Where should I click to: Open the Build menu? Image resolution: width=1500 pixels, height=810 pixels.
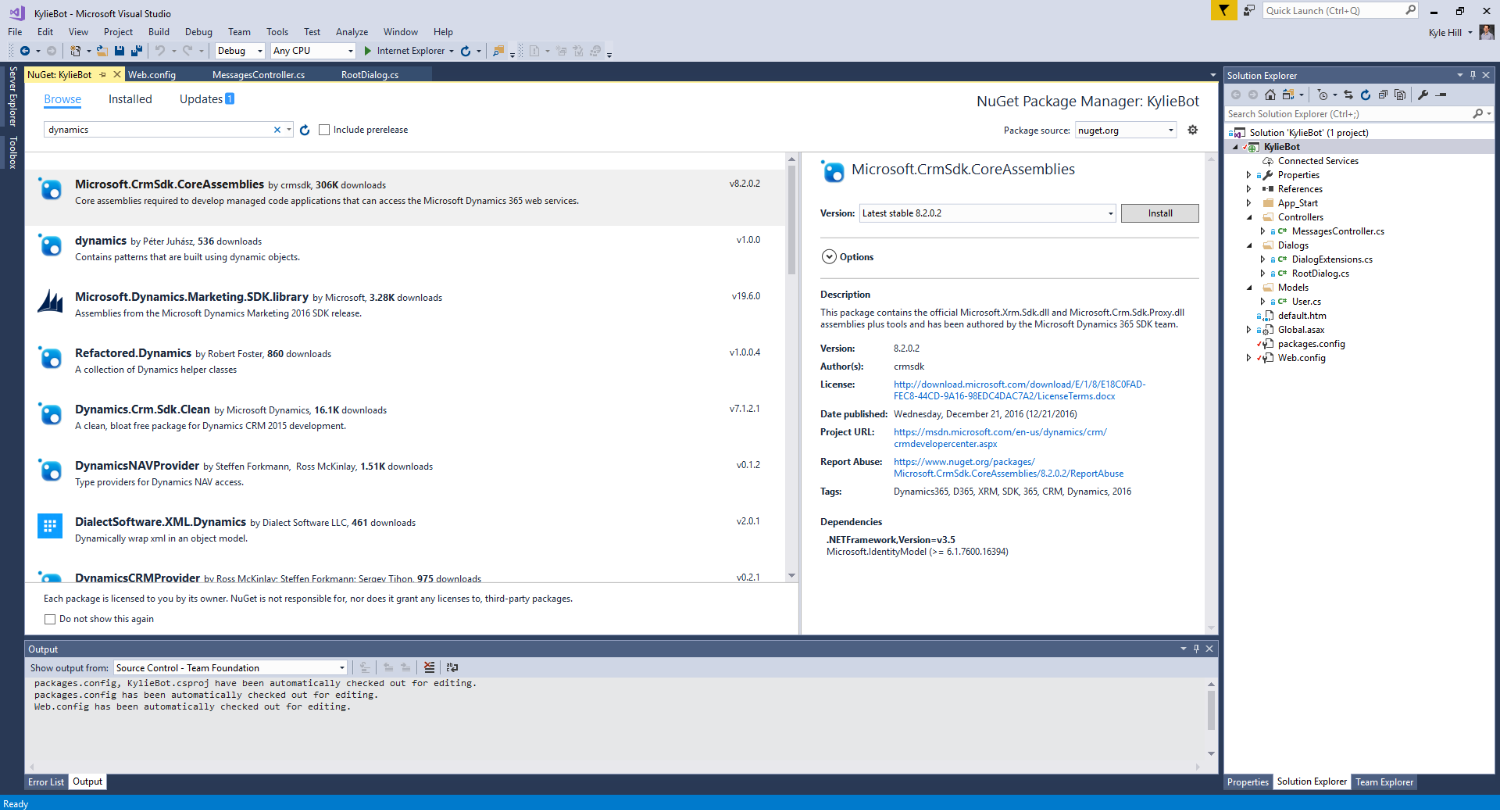pos(158,32)
